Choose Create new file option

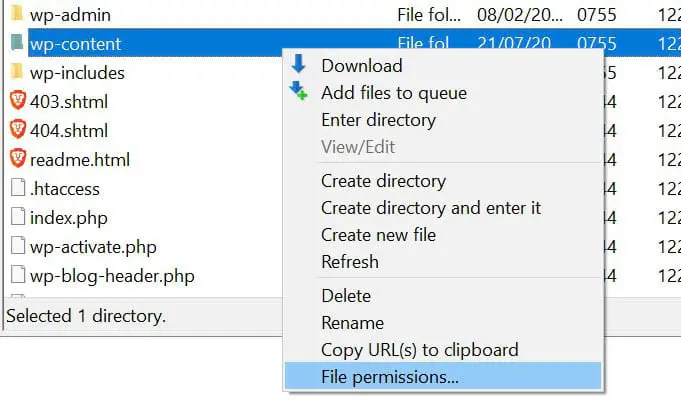click(378, 235)
